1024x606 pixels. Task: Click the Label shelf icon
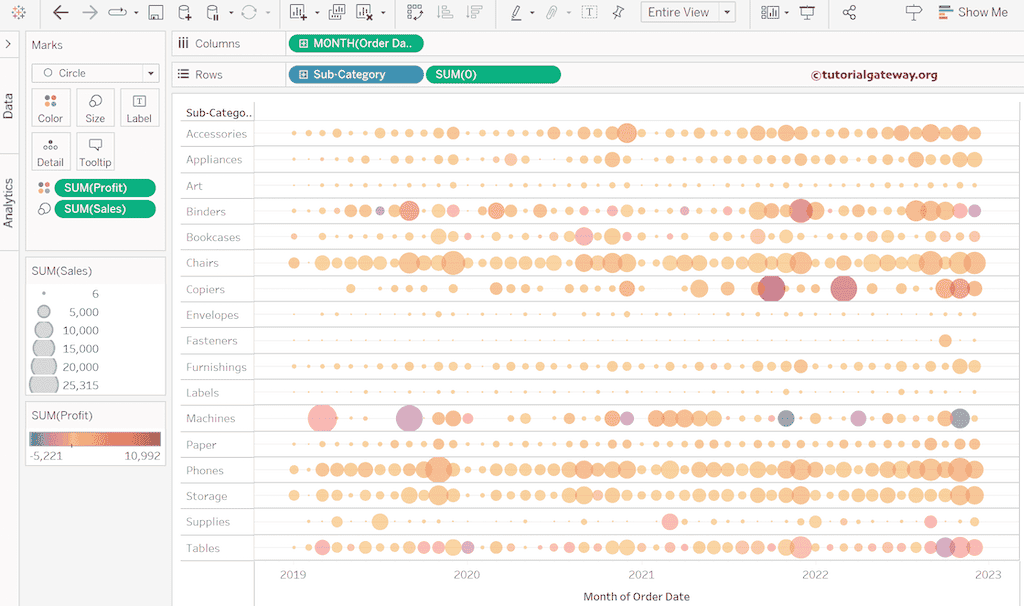(139, 108)
